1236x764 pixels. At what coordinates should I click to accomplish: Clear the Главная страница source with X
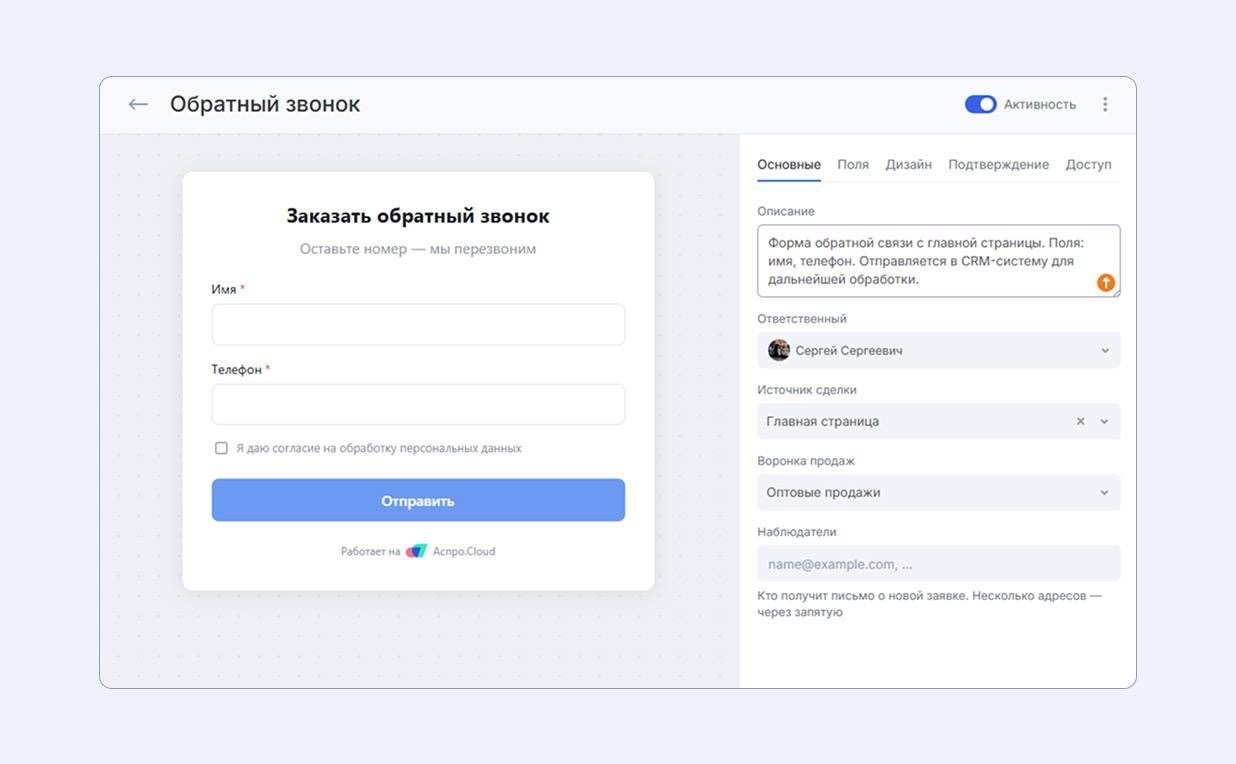tap(1080, 421)
